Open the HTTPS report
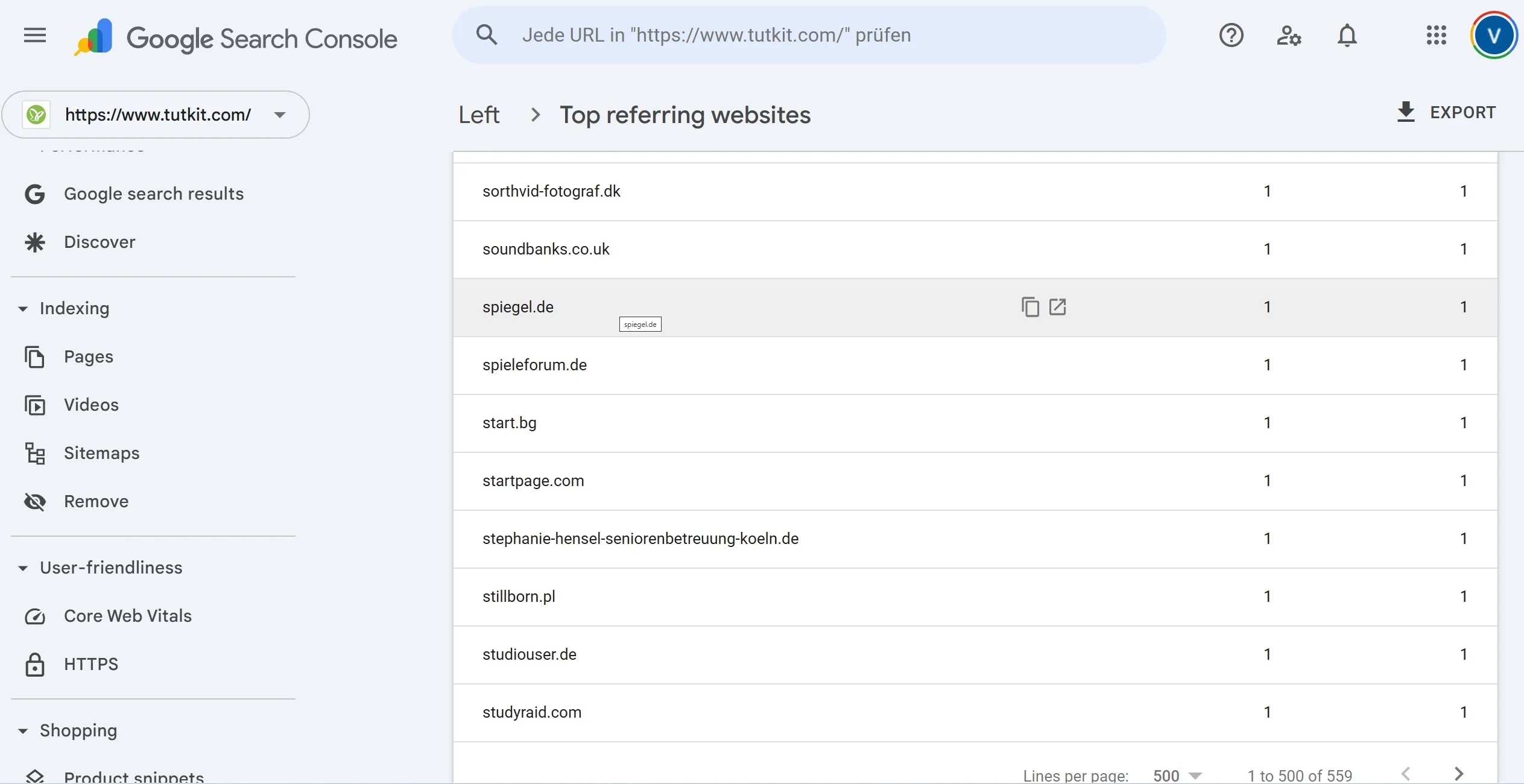Screen dimensions: 1524x784 coord(91,664)
